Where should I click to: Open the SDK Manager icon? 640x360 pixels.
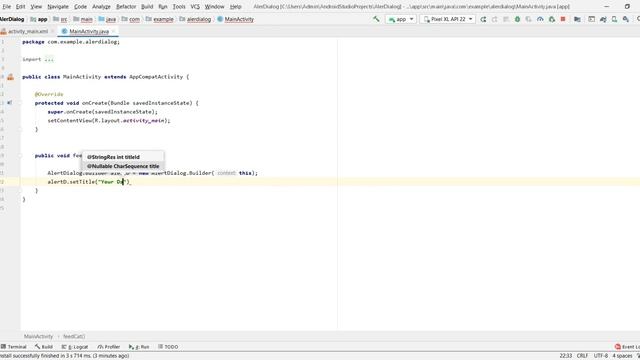[x=626, y=19]
